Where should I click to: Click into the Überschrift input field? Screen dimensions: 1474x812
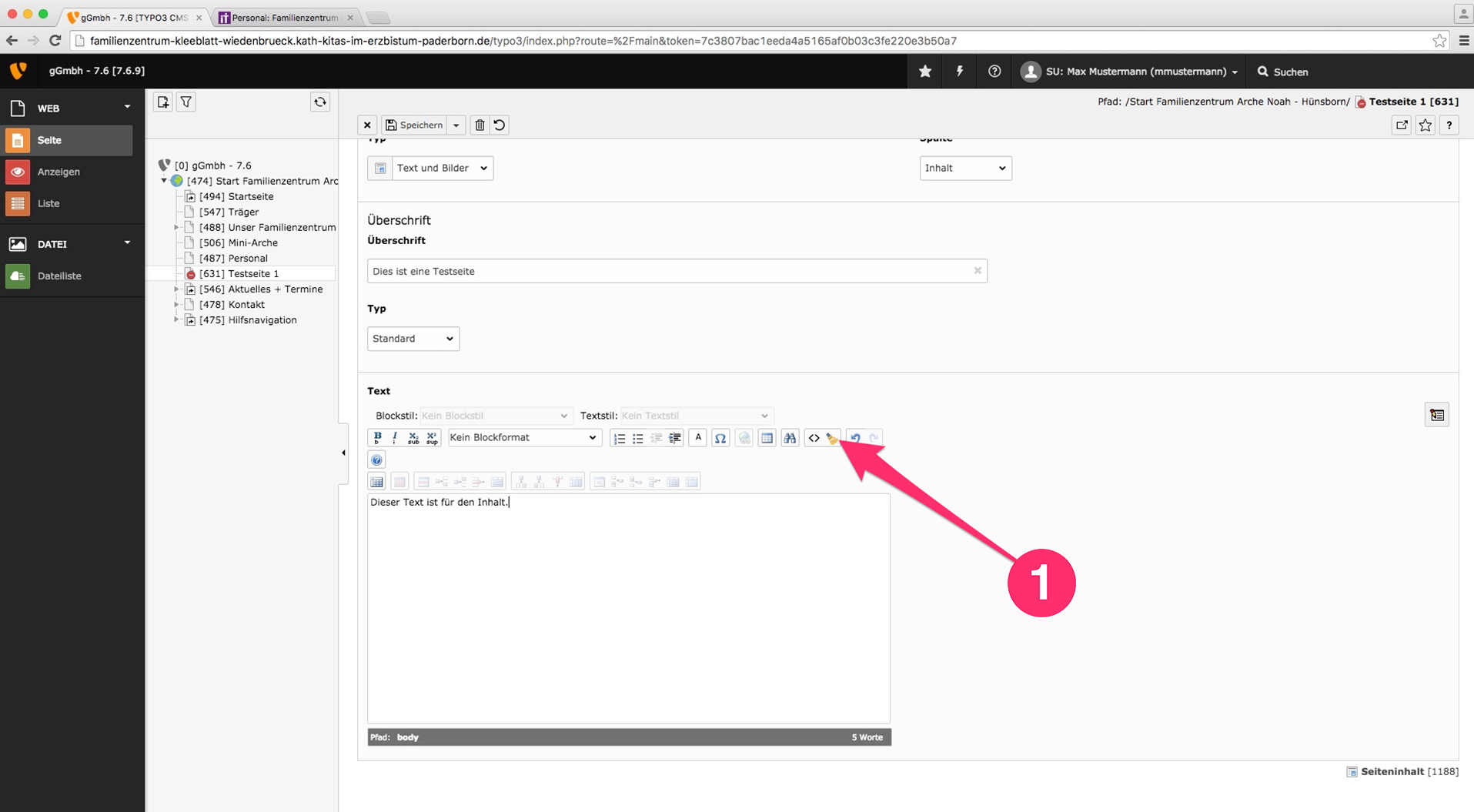[x=668, y=271]
